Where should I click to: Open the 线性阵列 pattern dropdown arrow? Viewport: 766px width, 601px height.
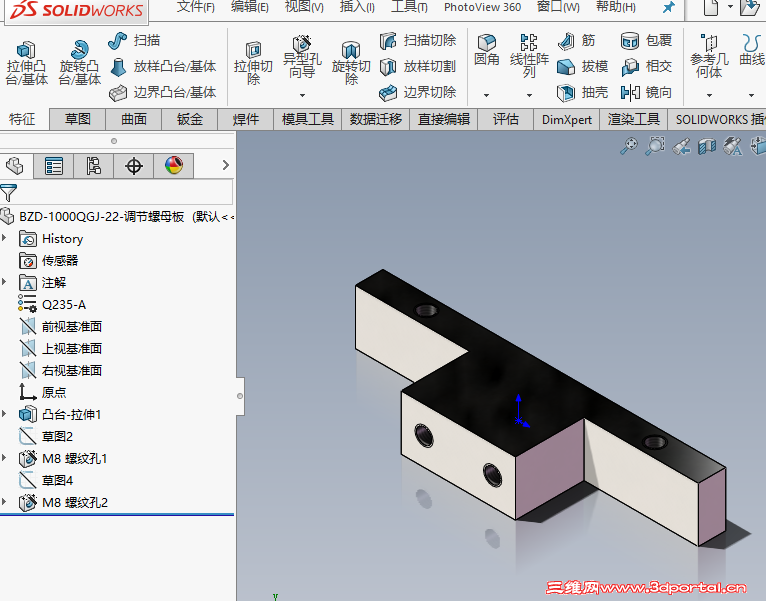click(x=529, y=95)
